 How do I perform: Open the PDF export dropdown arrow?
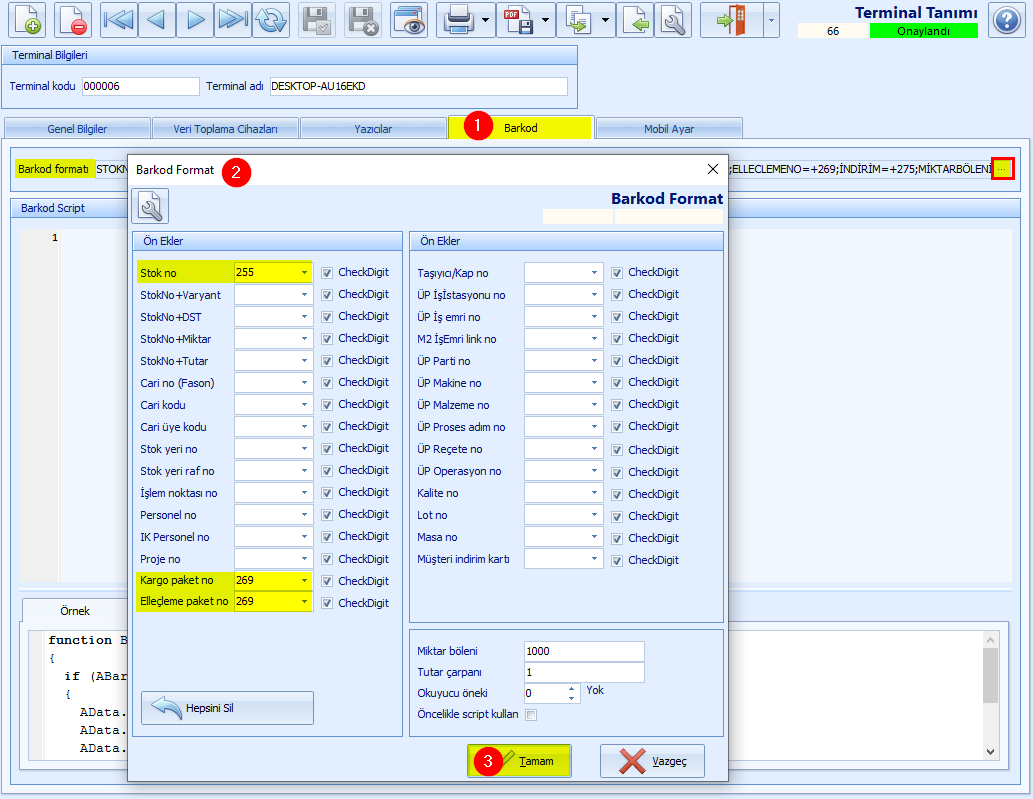pyautogui.click(x=545, y=20)
